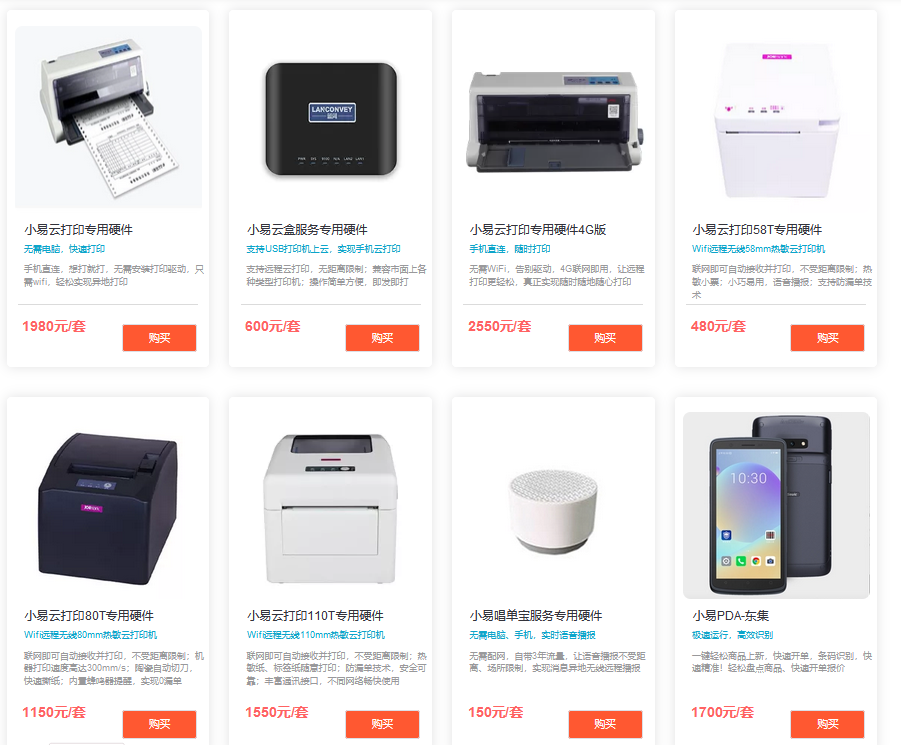The width and height of the screenshot is (901, 745).
Task: Open the PDA handheld phone image
Action: (776, 505)
